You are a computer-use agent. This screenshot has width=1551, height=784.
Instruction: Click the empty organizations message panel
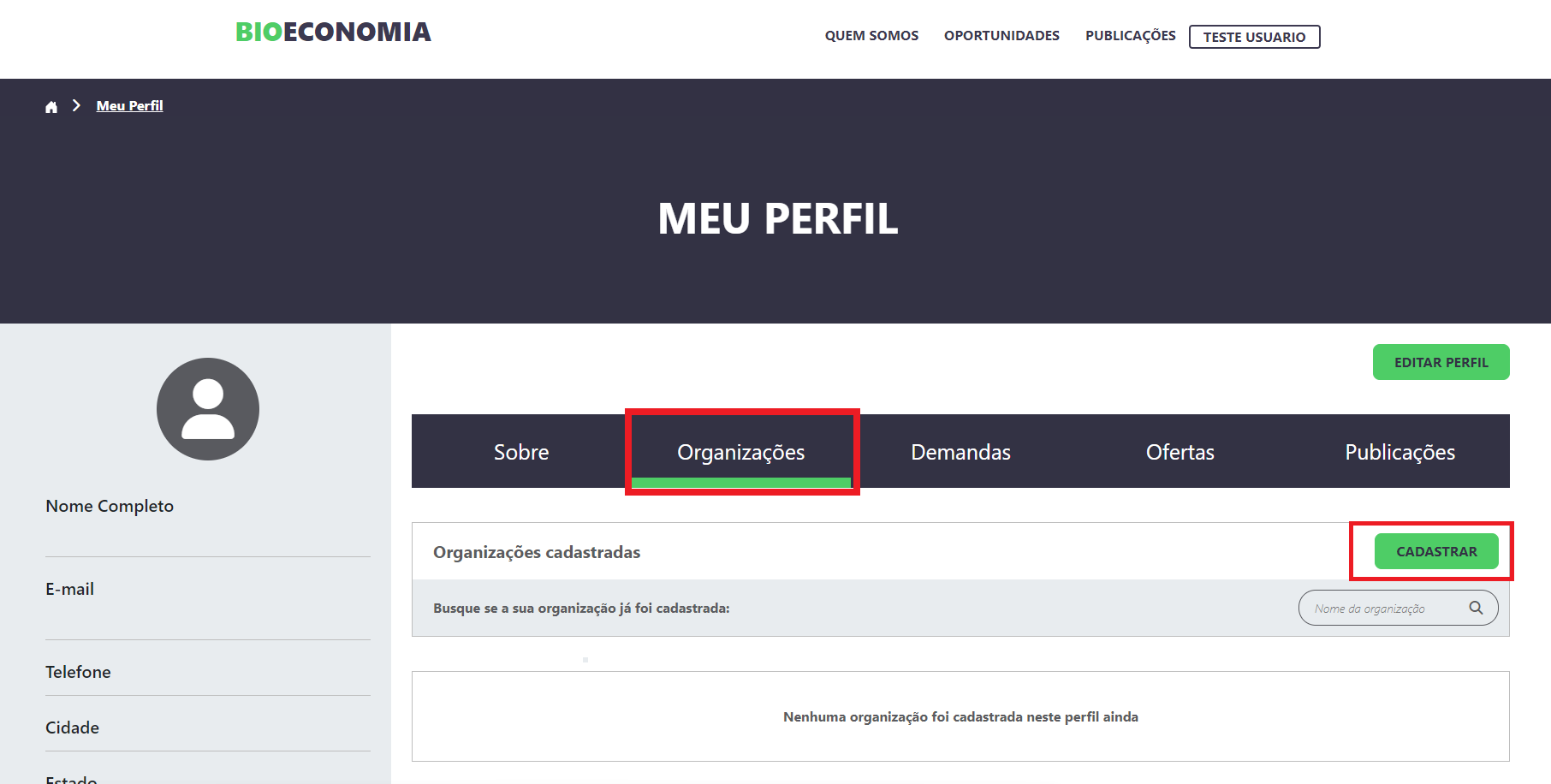pos(960,716)
